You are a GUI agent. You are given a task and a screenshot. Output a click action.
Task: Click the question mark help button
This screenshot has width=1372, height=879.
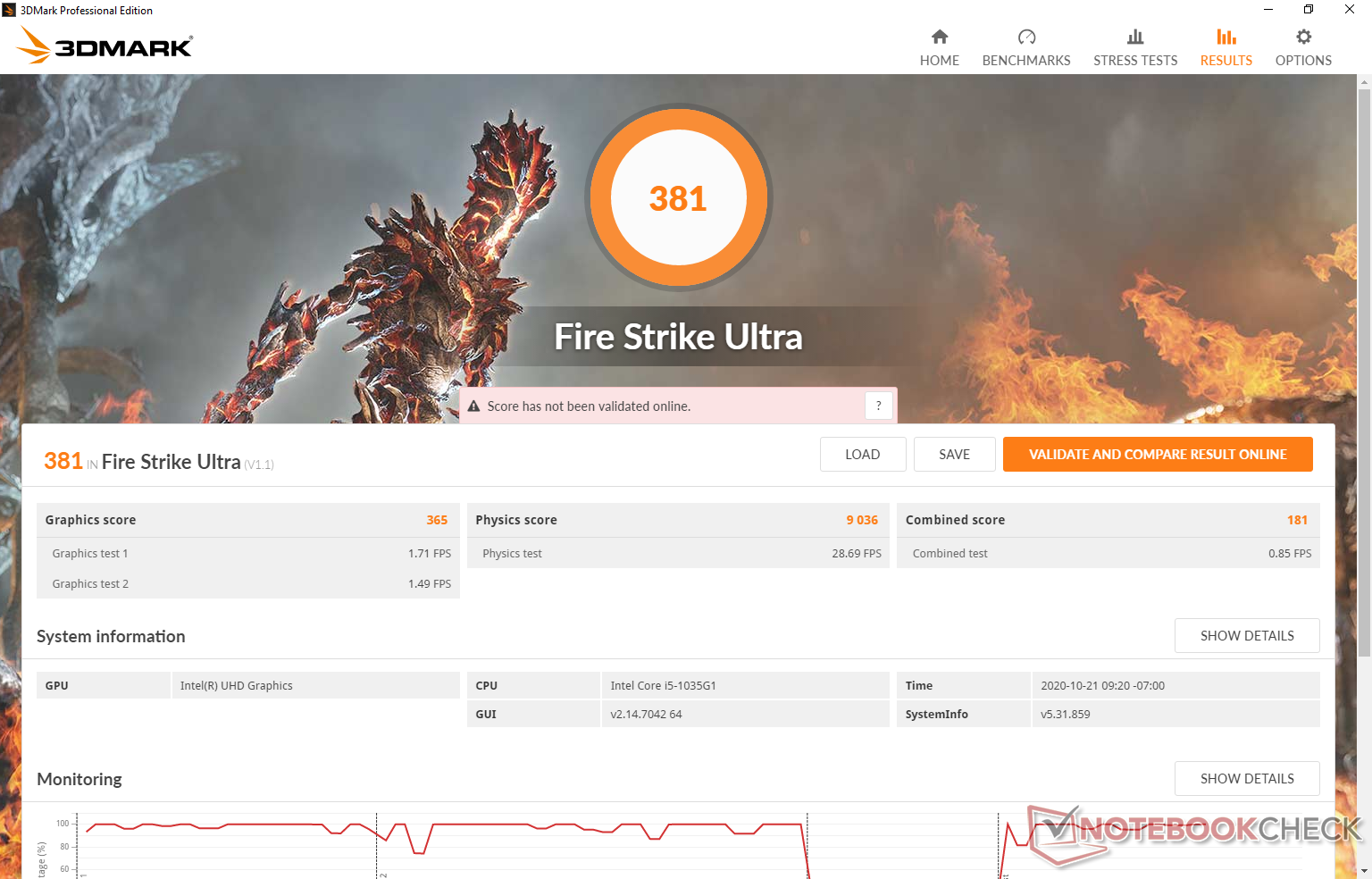click(x=879, y=406)
